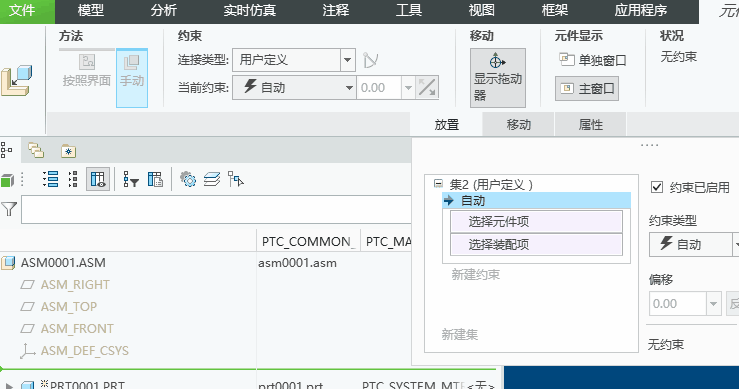Select ASM0001.ASM in the model tree
This screenshot has width=739, height=389.
(x=63, y=263)
